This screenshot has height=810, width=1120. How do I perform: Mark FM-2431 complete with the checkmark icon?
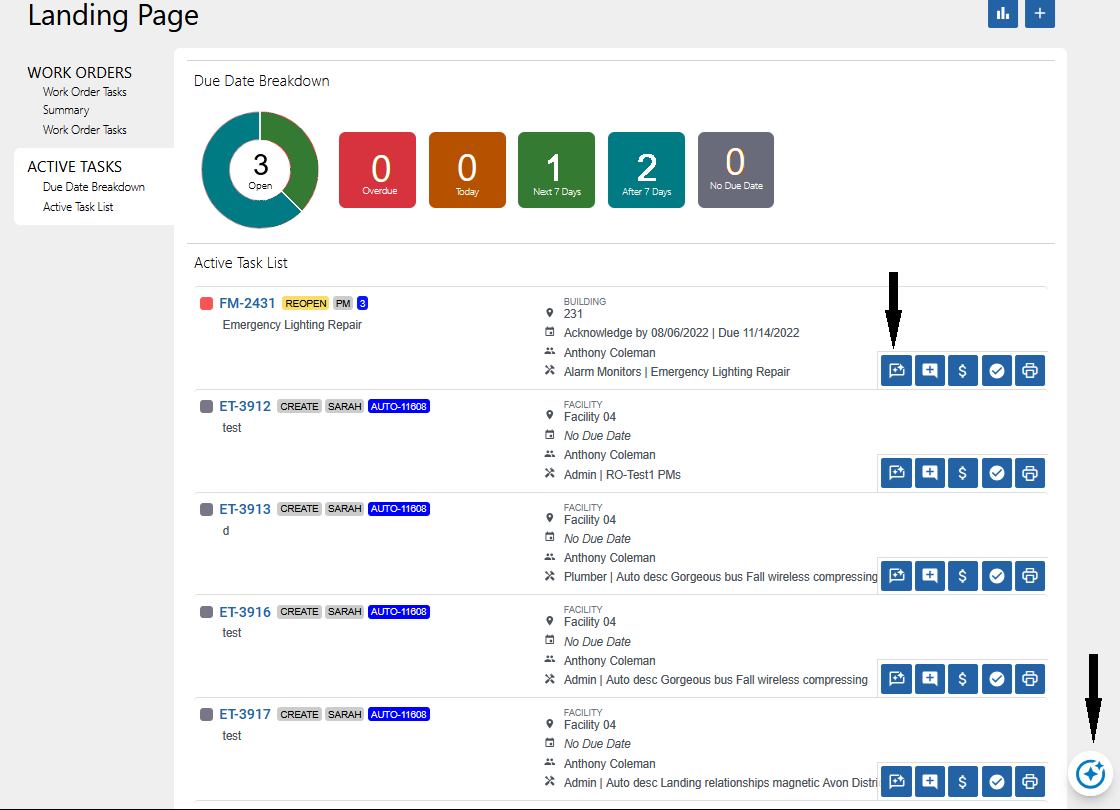point(996,370)
